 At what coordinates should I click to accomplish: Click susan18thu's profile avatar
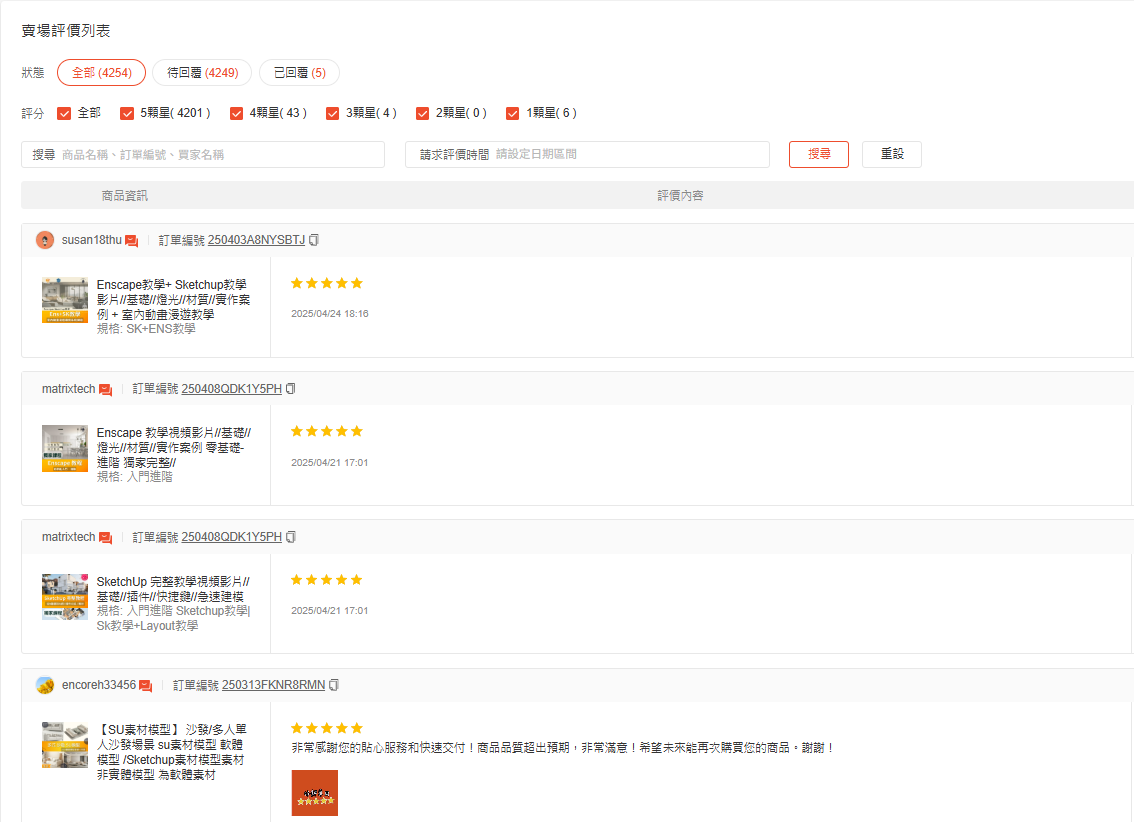click(x=44, y=240)
